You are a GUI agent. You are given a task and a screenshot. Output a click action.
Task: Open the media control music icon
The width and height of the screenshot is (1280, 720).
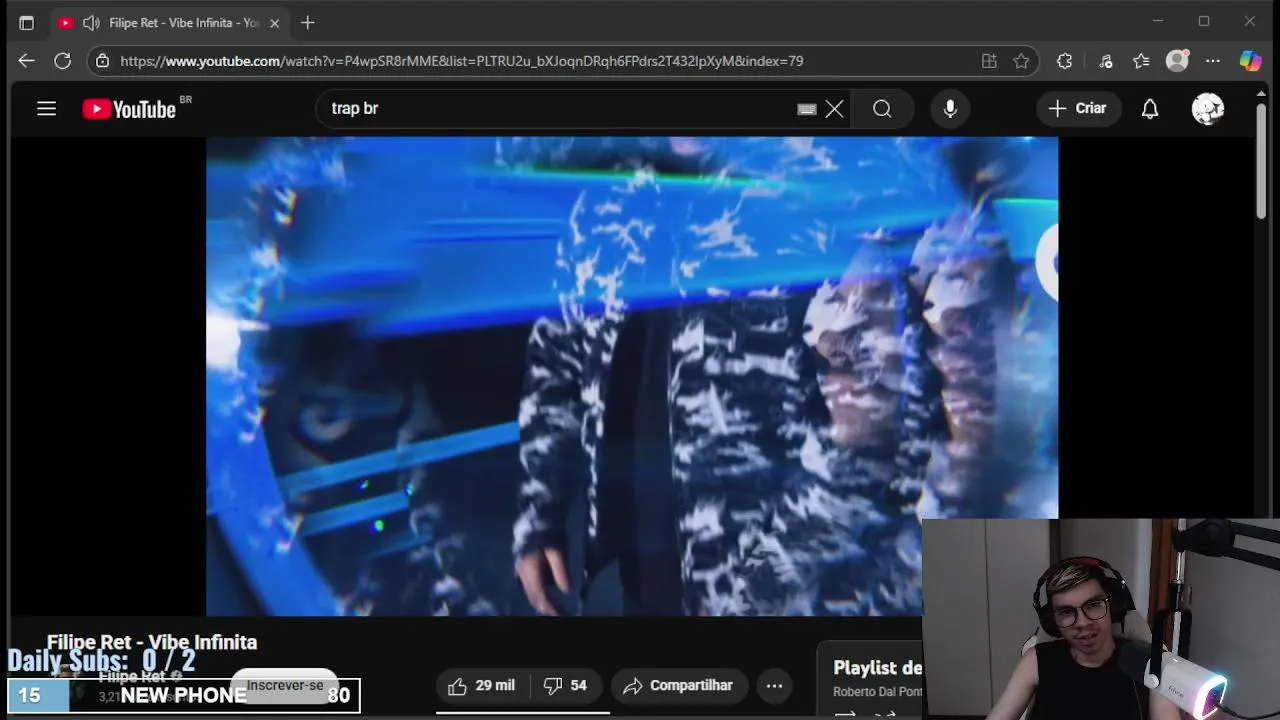(1106, 61)
